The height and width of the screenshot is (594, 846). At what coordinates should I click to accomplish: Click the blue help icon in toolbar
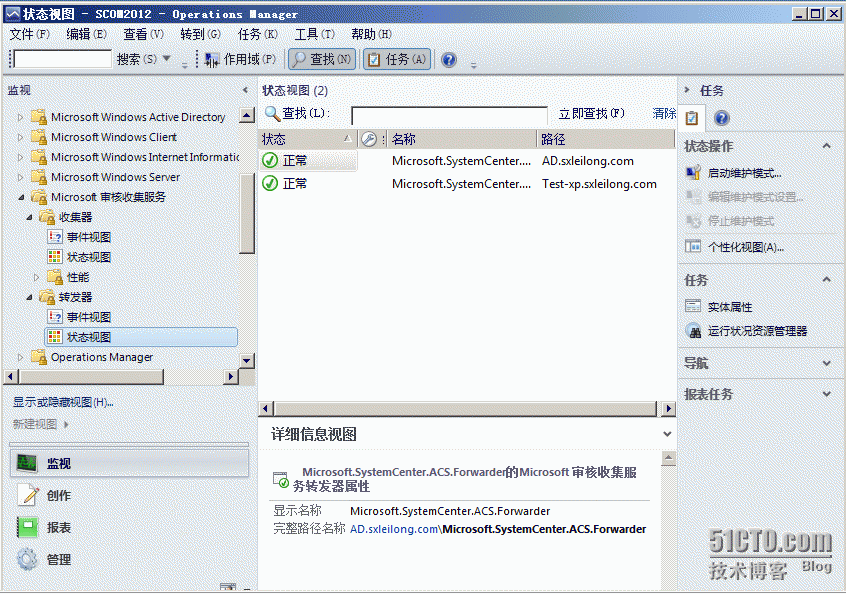pyautogui.click(x=449, y=59)
